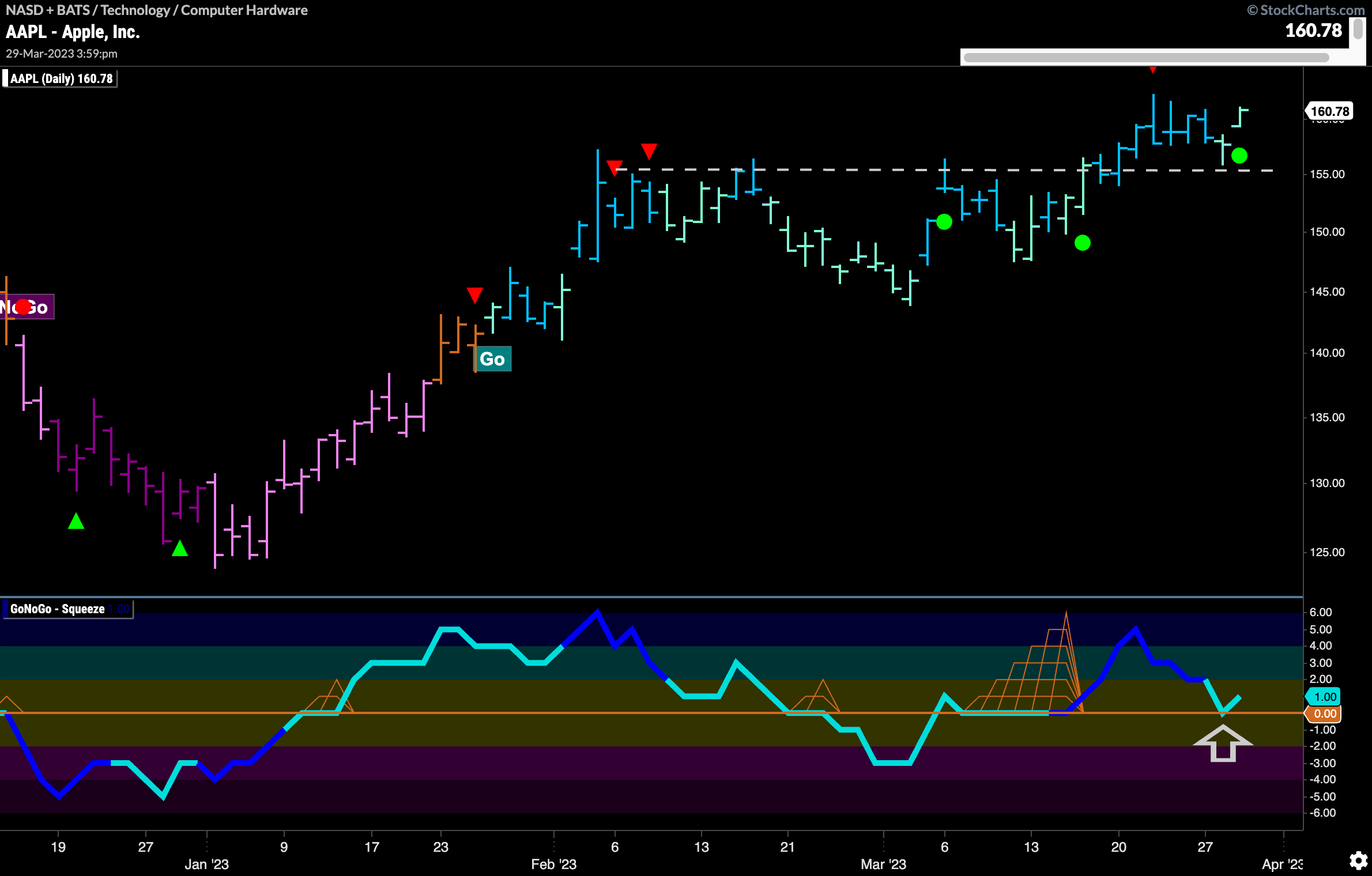Click the red dot on the NoGo label
The width and height of the screenshot is (1372, 876).
point(23,307)
